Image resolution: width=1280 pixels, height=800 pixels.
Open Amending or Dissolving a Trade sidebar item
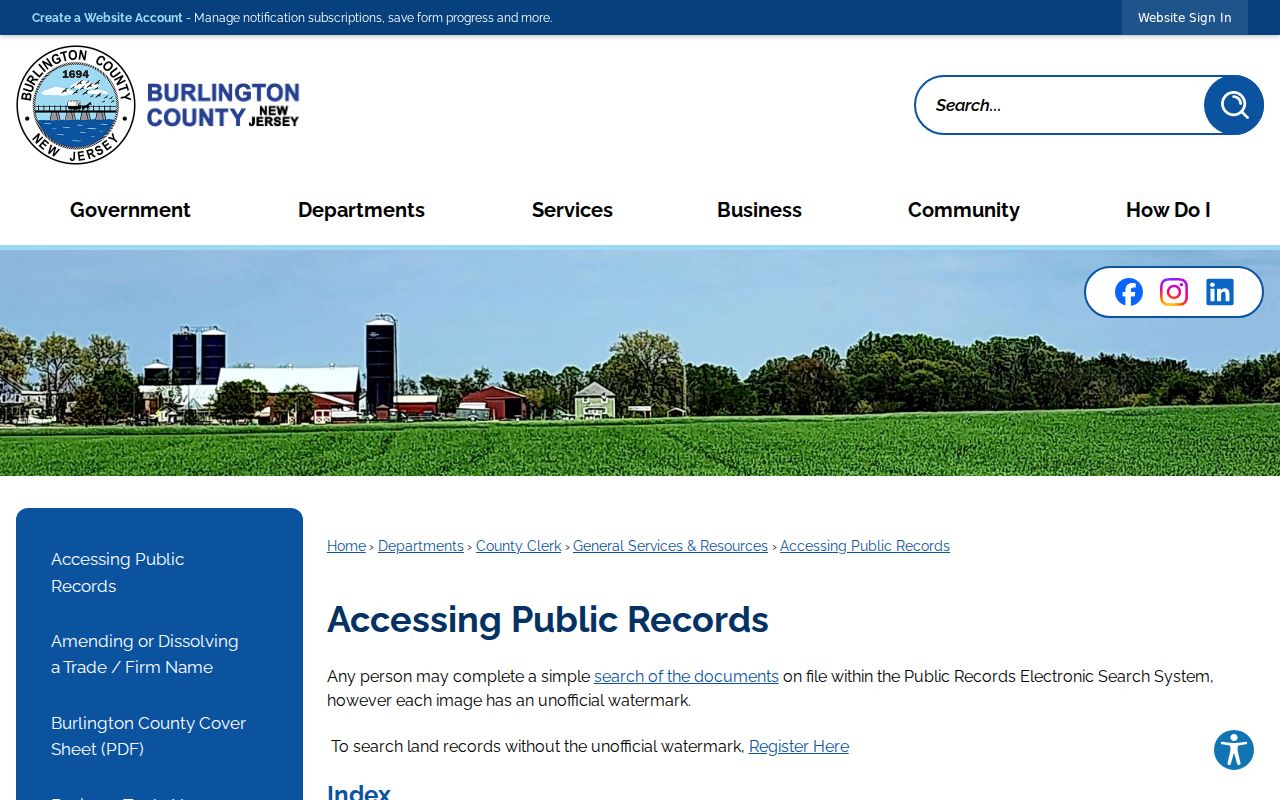coord(145,654)
